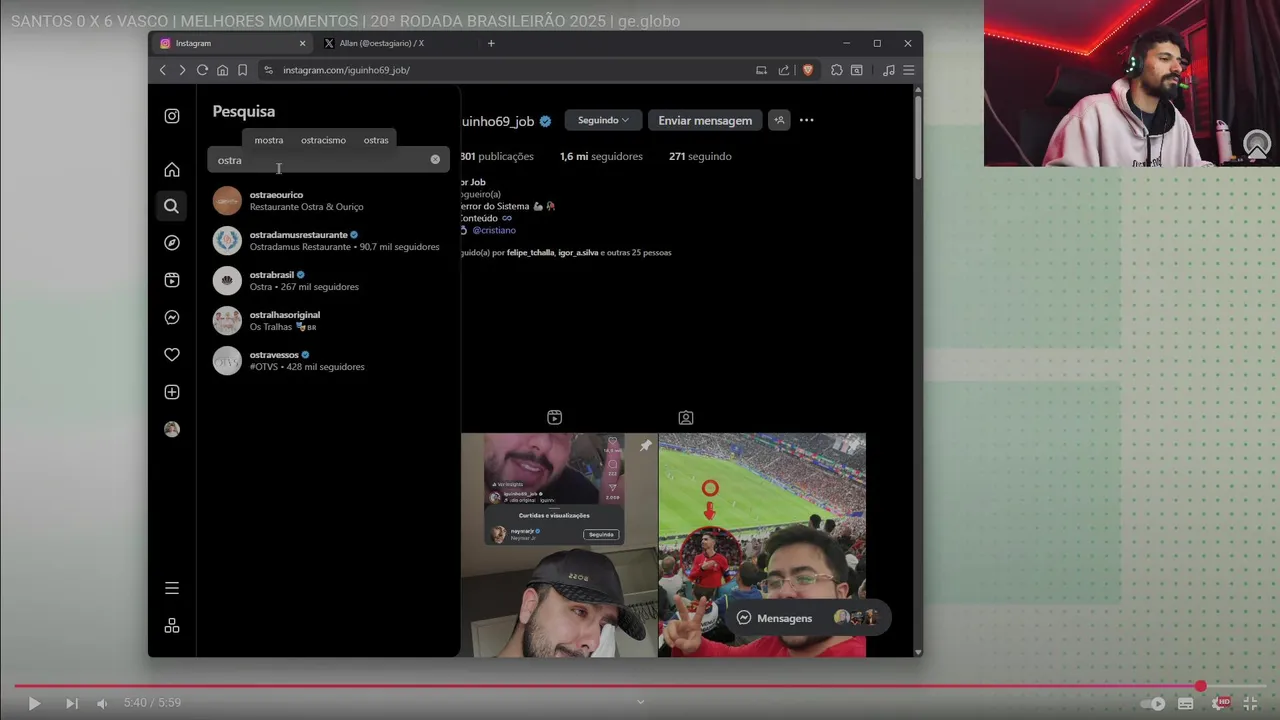Mute the YouTube video volume
The width and height of the screenshot is (1280, 720).
tap(101, 703)
